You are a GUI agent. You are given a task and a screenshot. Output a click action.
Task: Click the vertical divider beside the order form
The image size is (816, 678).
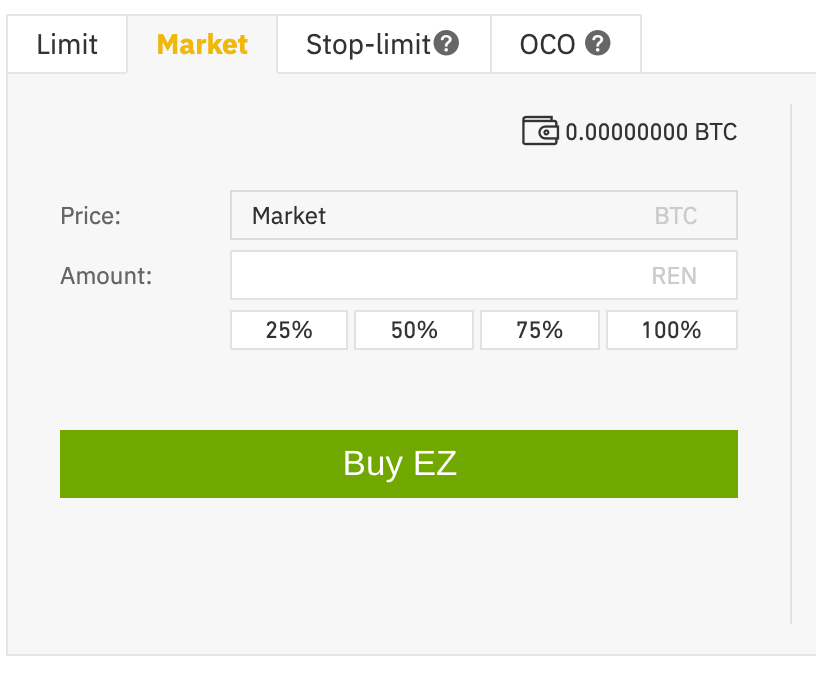pos(791,364)
